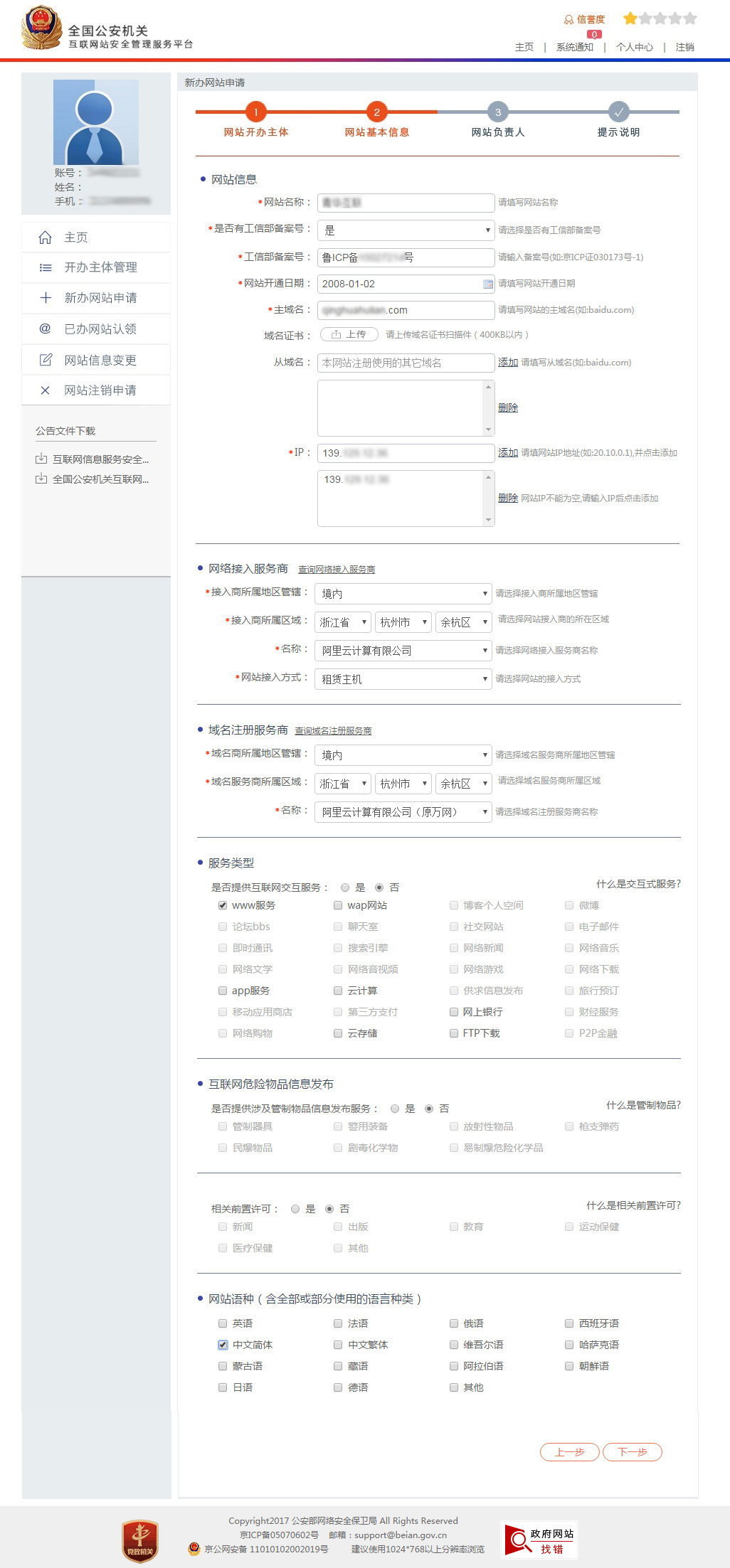The width and height of the screenshot is (730, 1568).
Task: Click into the 从域名 input field
Action: point(406,363)
